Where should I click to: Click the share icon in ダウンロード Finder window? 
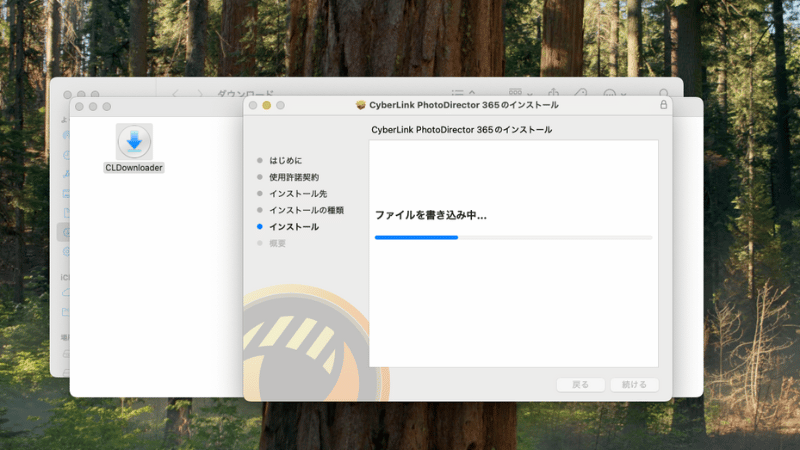point(554,92)
